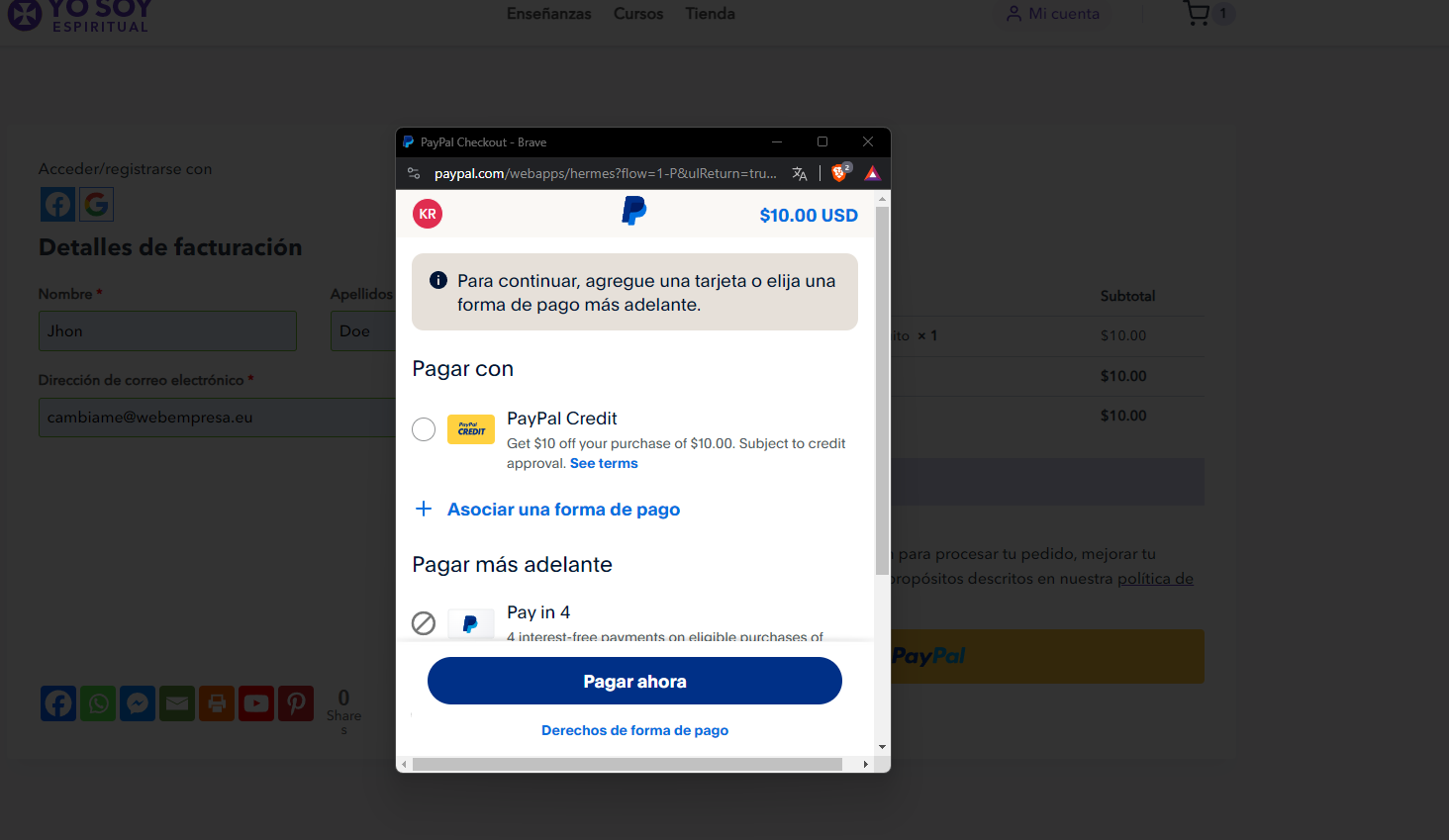
Task: Click the KR account avatar in PayPal
Action: coord(428,214)
